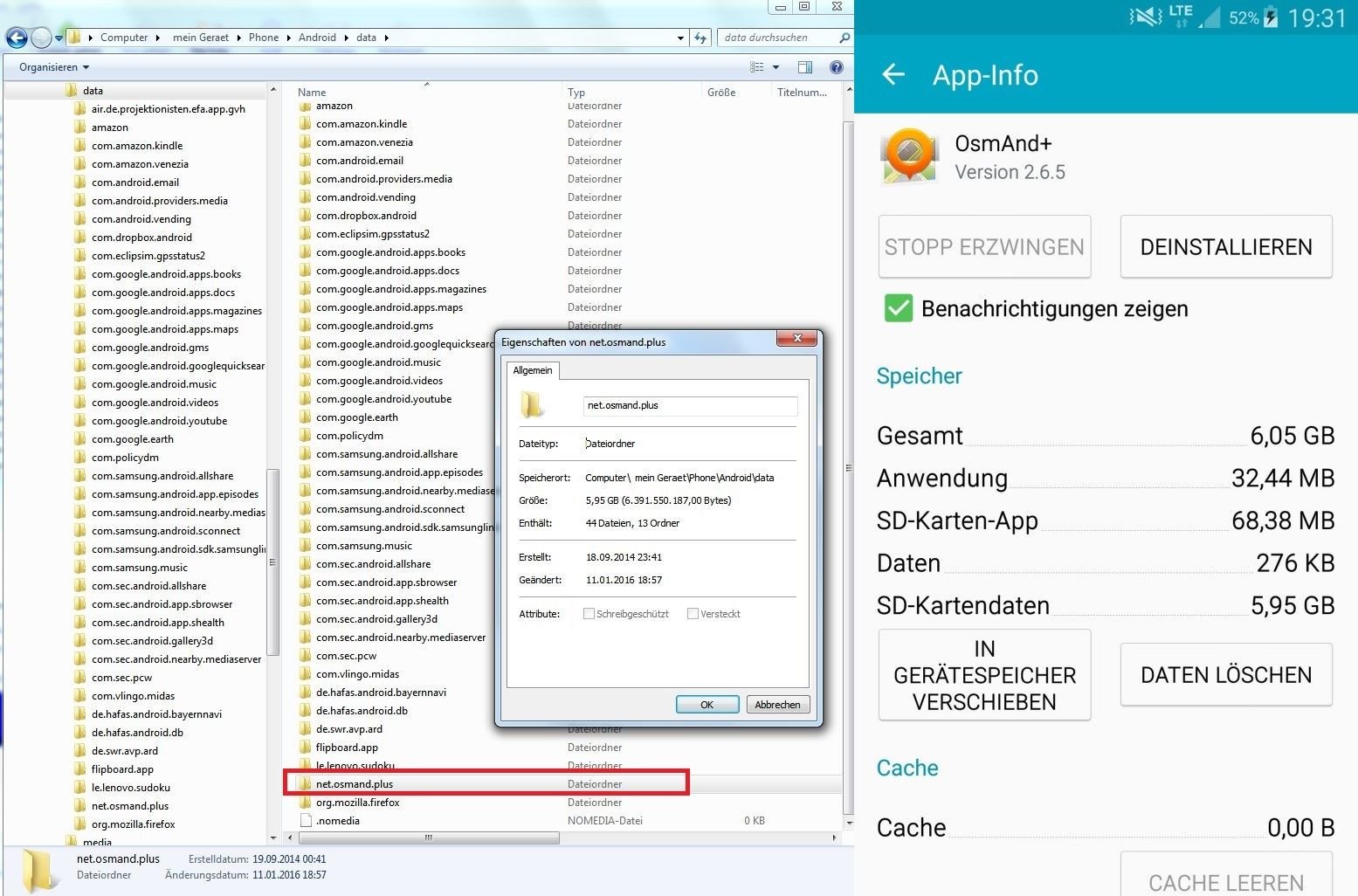Select flipboard.app in file list

(x=347, y=748)
